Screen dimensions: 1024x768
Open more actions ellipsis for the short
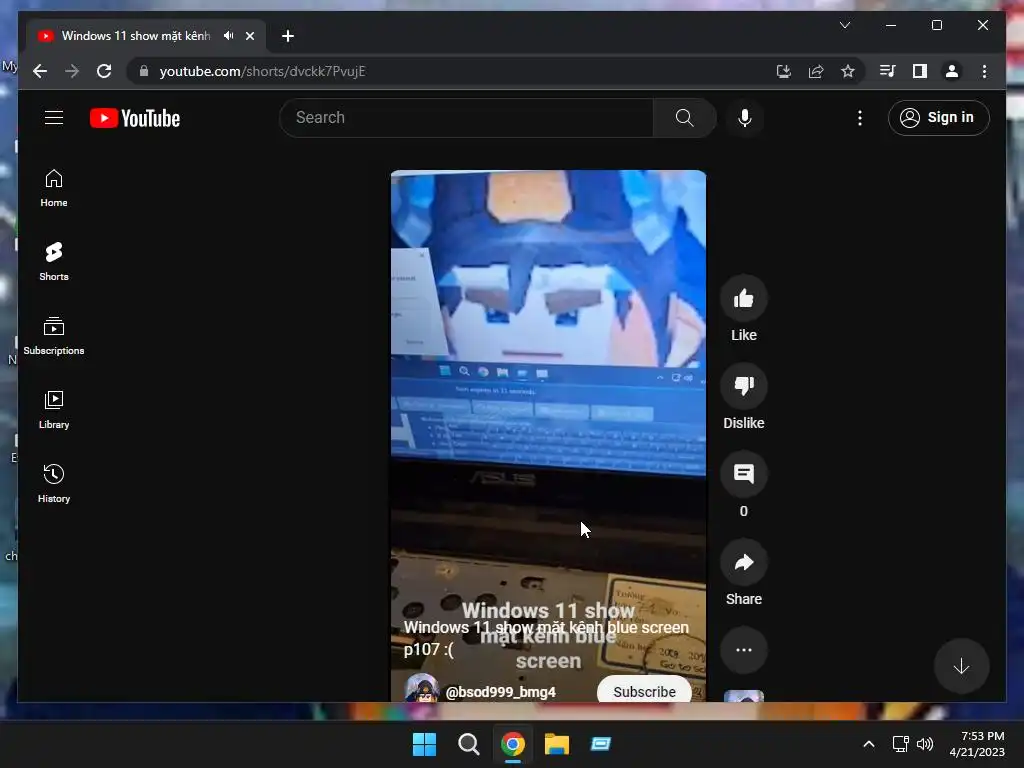[x=743, y=650]
